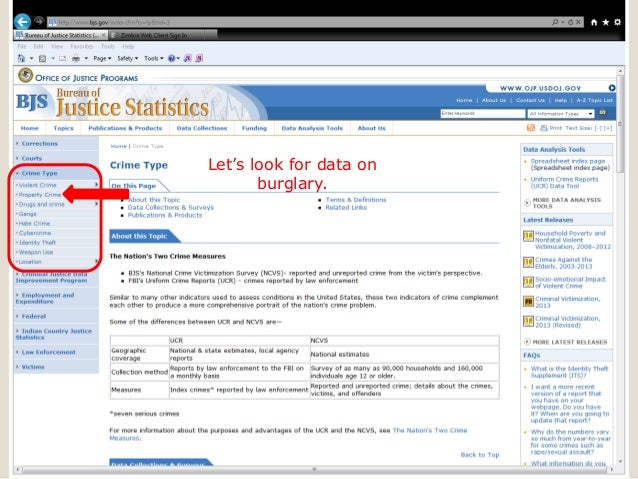Expand the Drugs and crime submenu arrow
The width and height of the screenshot is (638, 479).
pyautogui.click(x=96, y=204)
